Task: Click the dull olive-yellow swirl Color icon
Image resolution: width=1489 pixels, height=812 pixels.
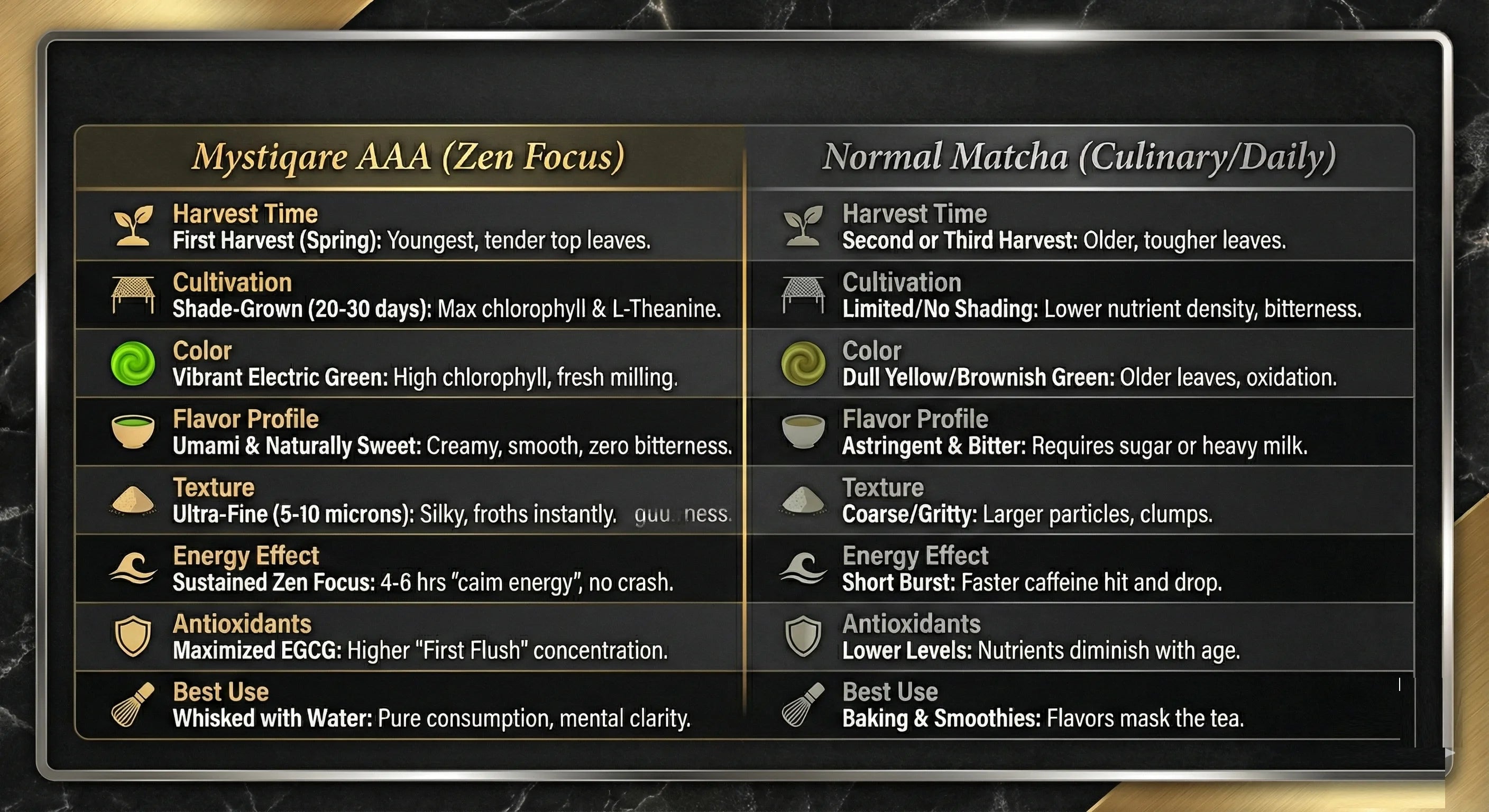Action: point(803,363)
